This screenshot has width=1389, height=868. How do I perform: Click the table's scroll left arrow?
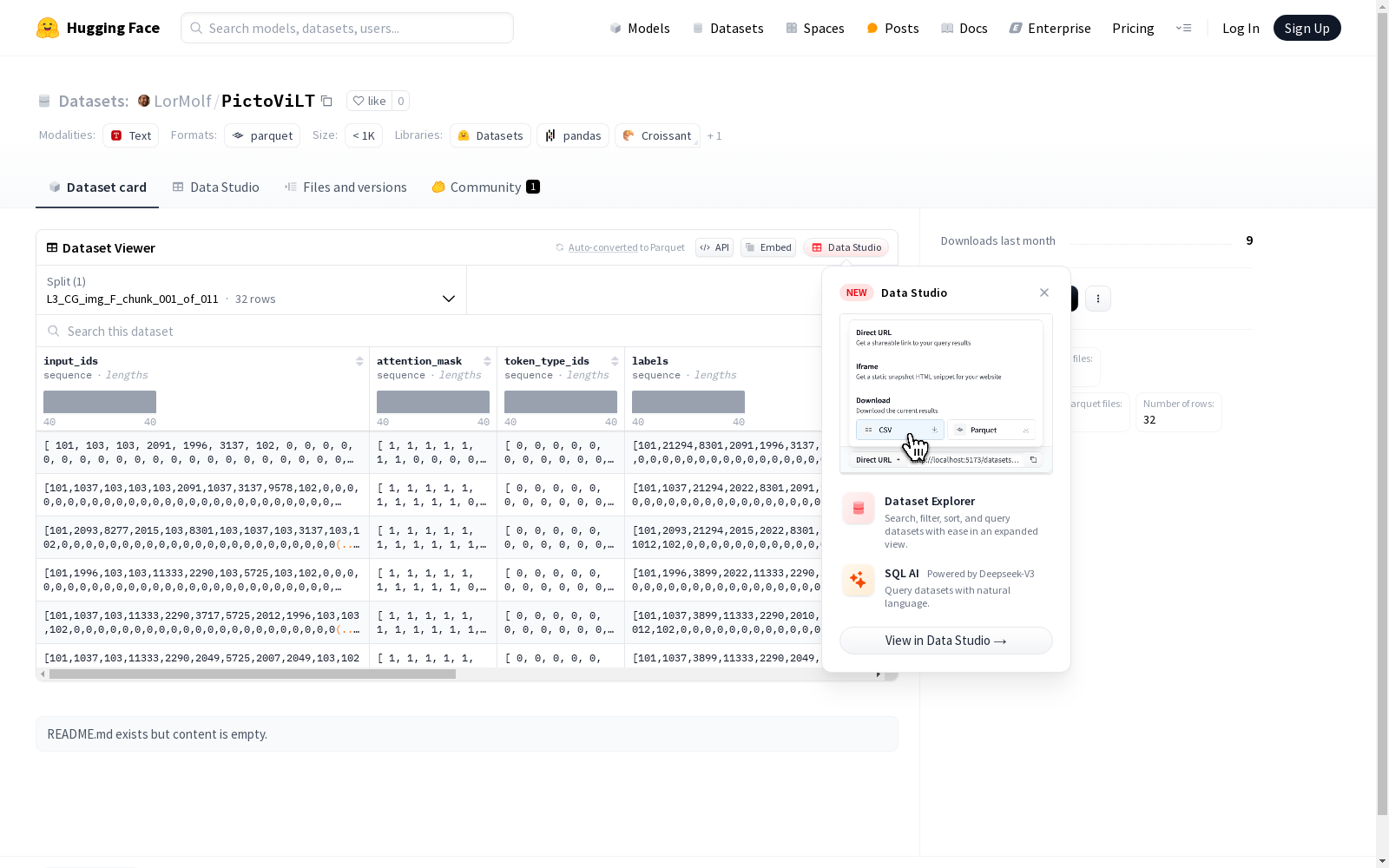click(x=43, y=674)
